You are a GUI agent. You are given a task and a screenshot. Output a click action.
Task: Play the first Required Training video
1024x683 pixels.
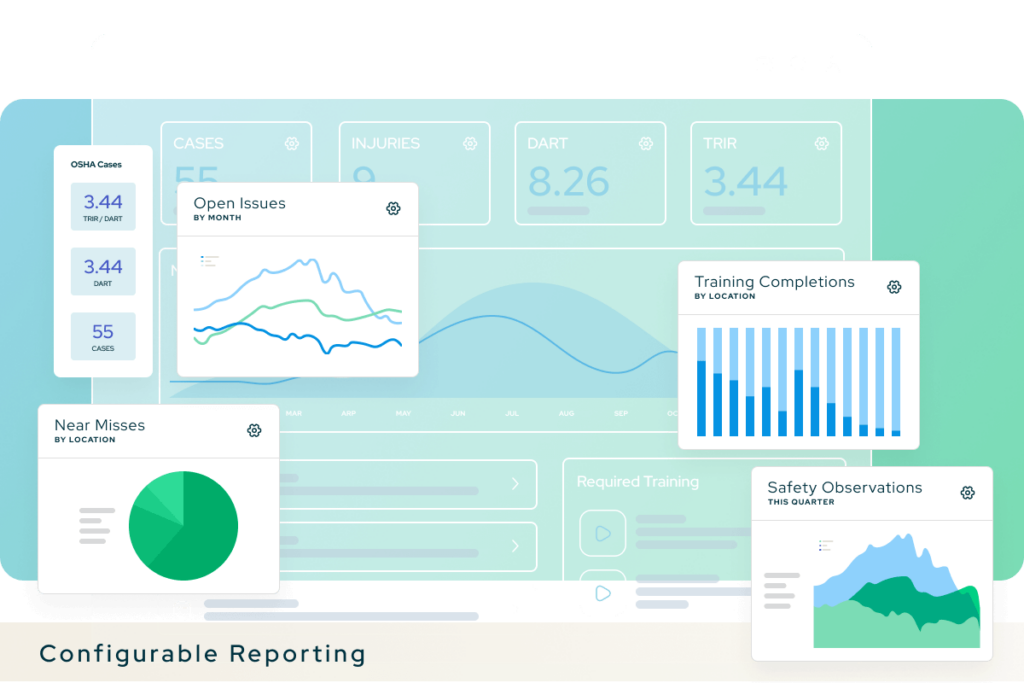pos(602,534)
